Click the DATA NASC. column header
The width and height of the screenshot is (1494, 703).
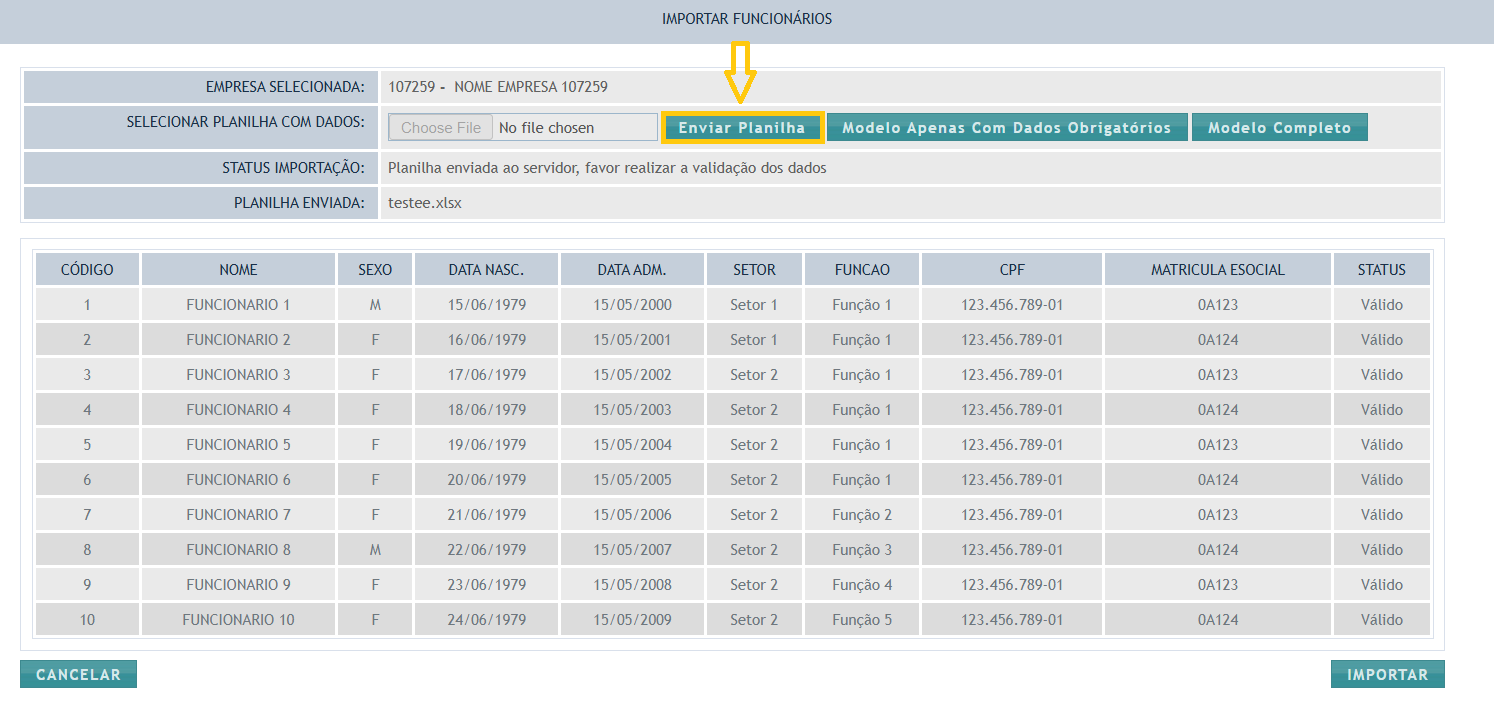point(487,269)
